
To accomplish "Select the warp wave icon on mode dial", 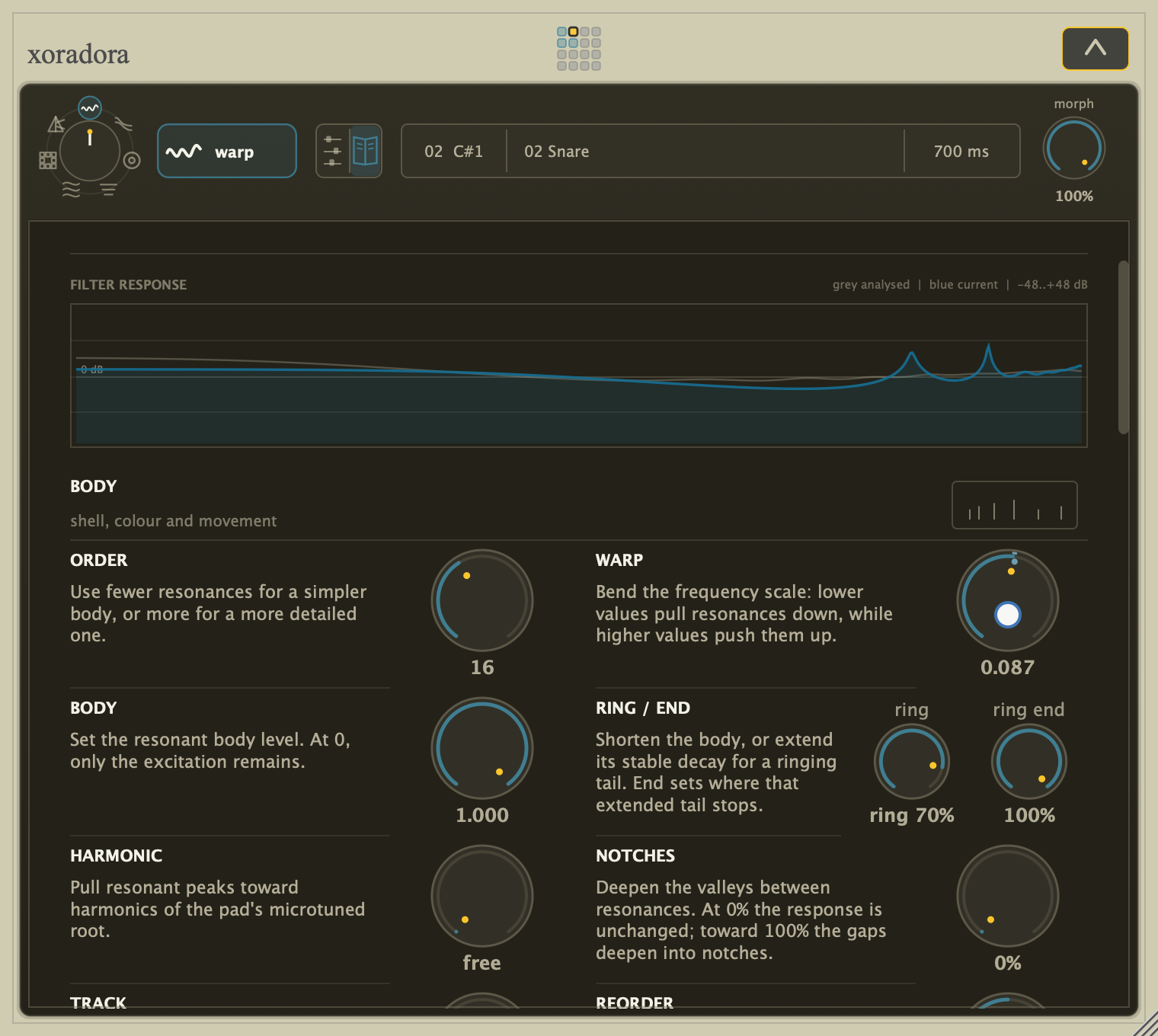I will coord(90,108).
